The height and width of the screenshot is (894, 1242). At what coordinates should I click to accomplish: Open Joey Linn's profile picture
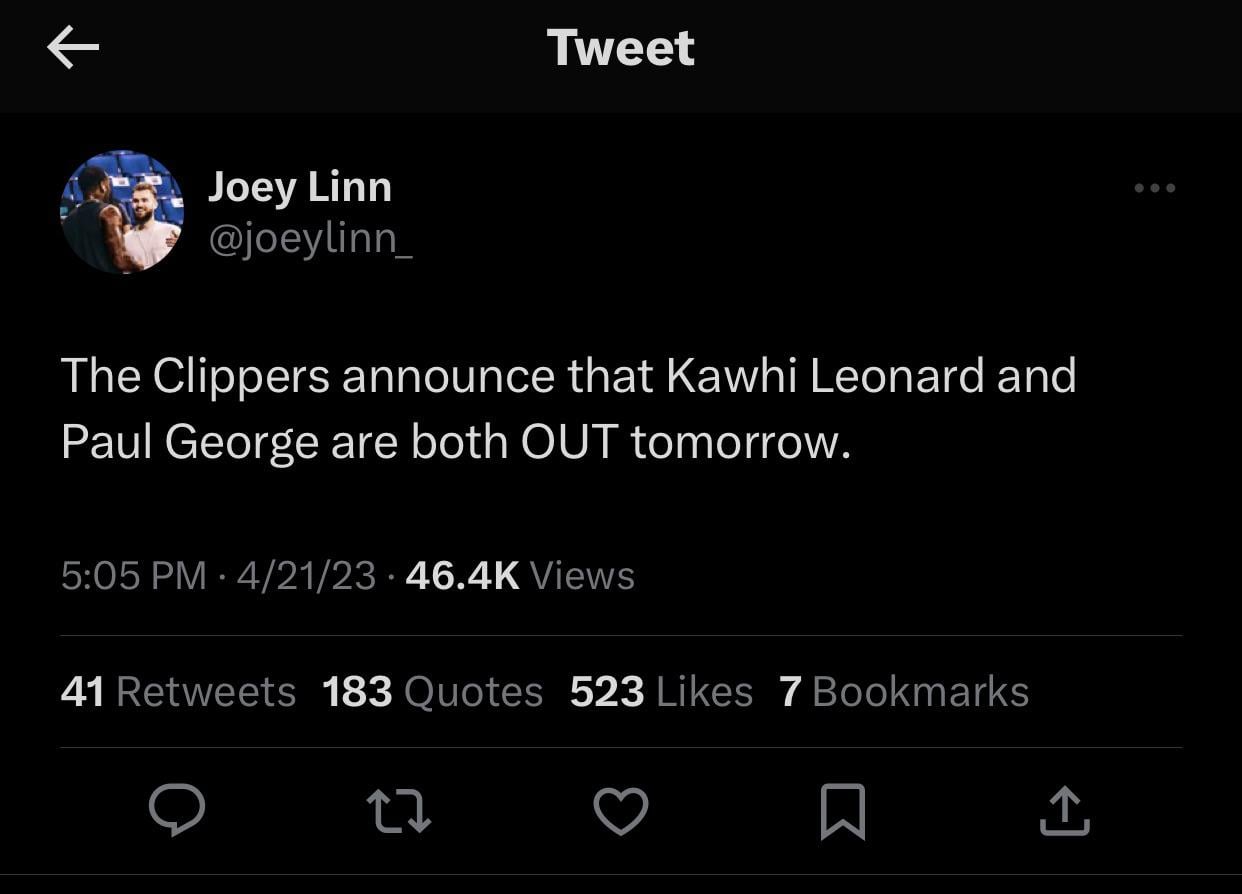pos(122,212)
